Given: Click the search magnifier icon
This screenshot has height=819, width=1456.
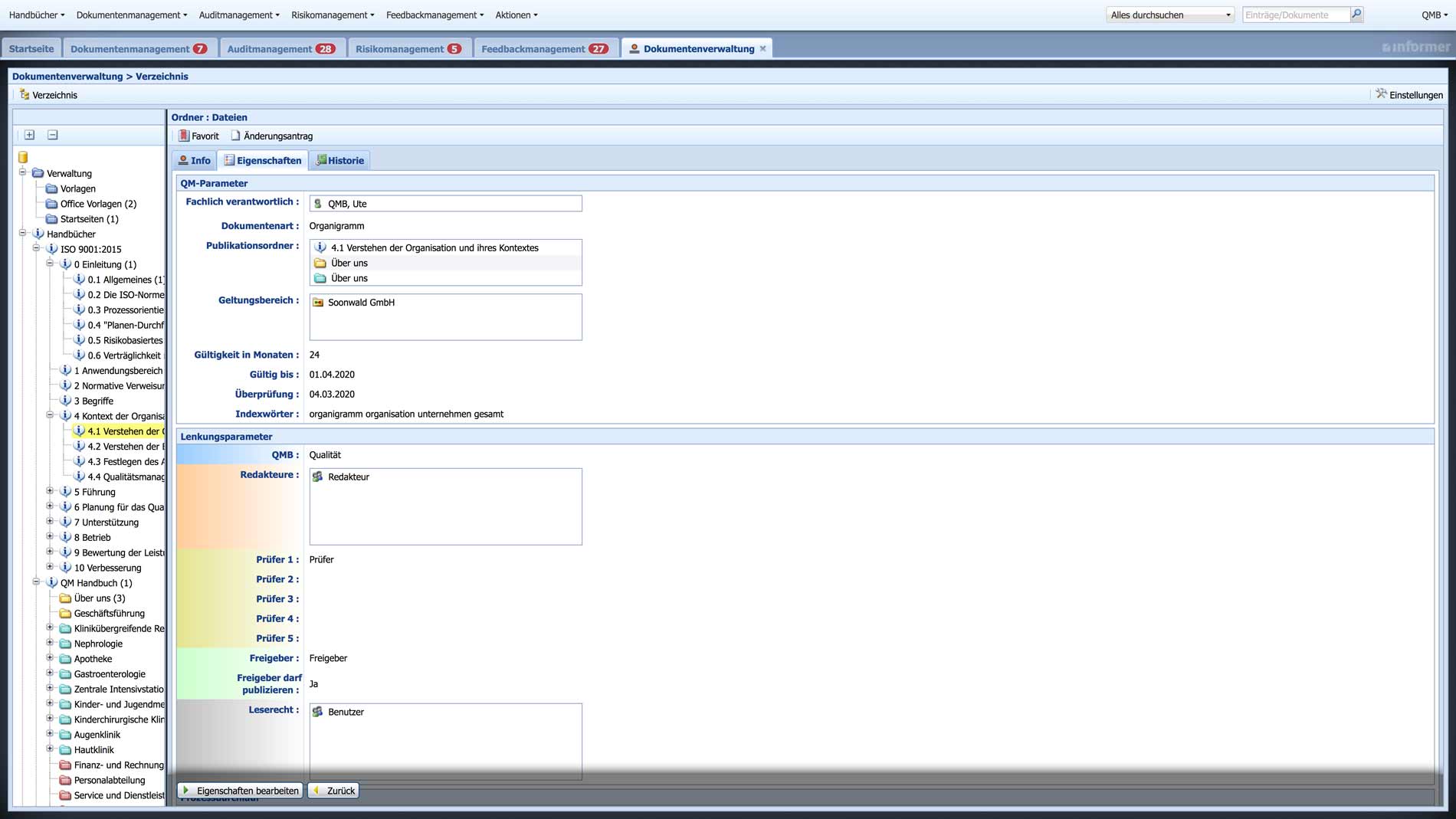Looking at the screenshot, I should pos(1356,15).
